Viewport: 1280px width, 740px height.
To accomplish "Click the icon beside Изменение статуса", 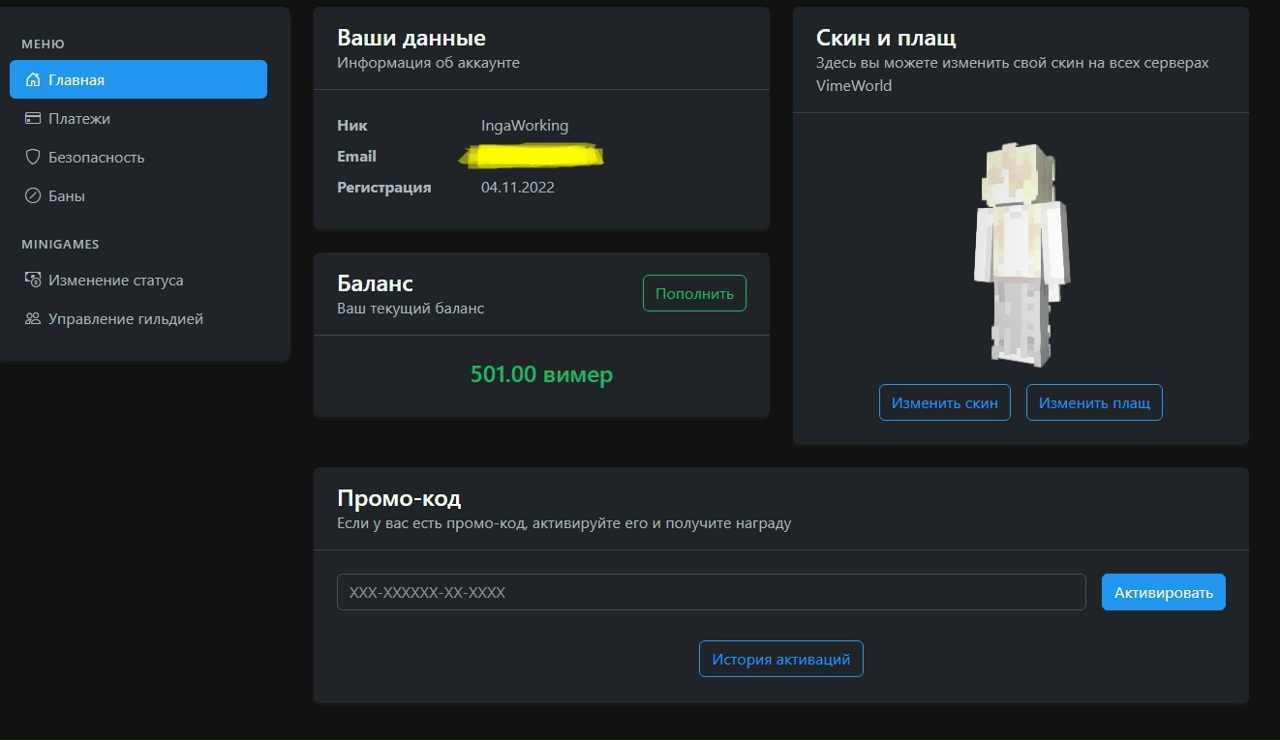I will pos(33,280).
